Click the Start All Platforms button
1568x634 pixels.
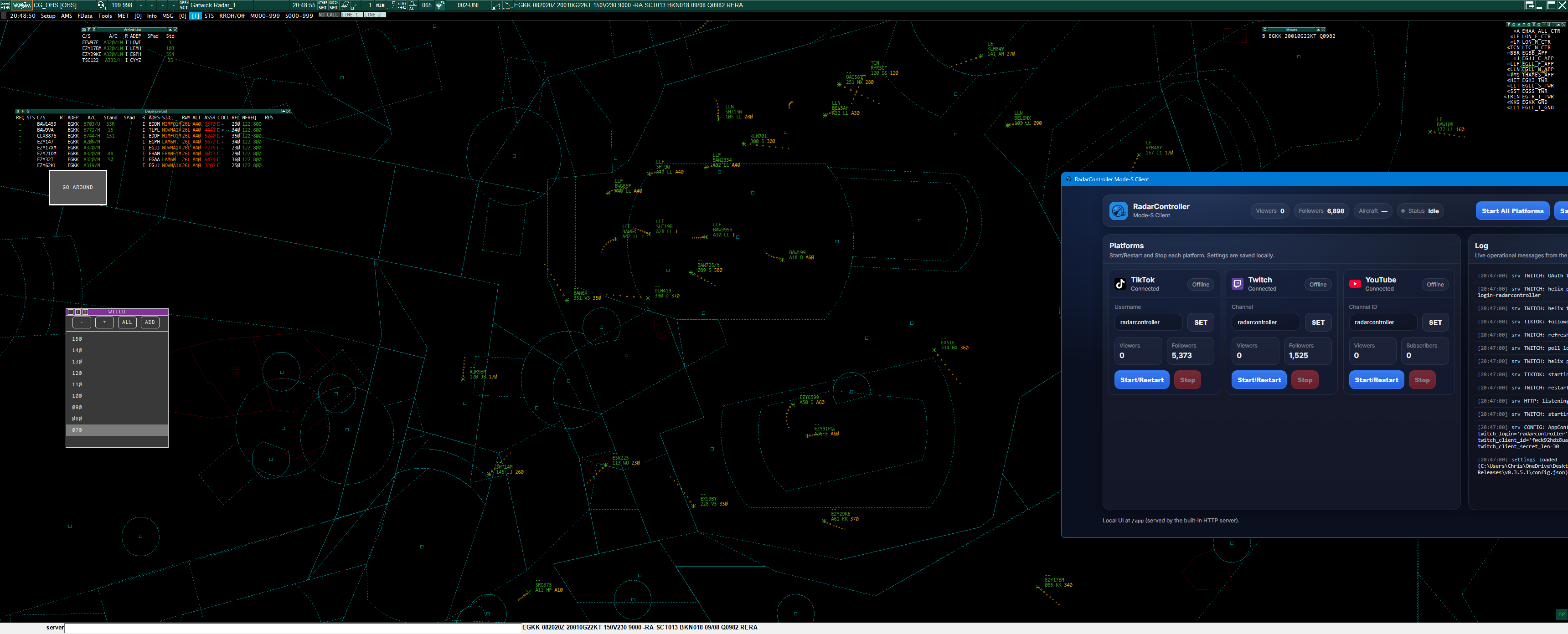click(1512, 210)
